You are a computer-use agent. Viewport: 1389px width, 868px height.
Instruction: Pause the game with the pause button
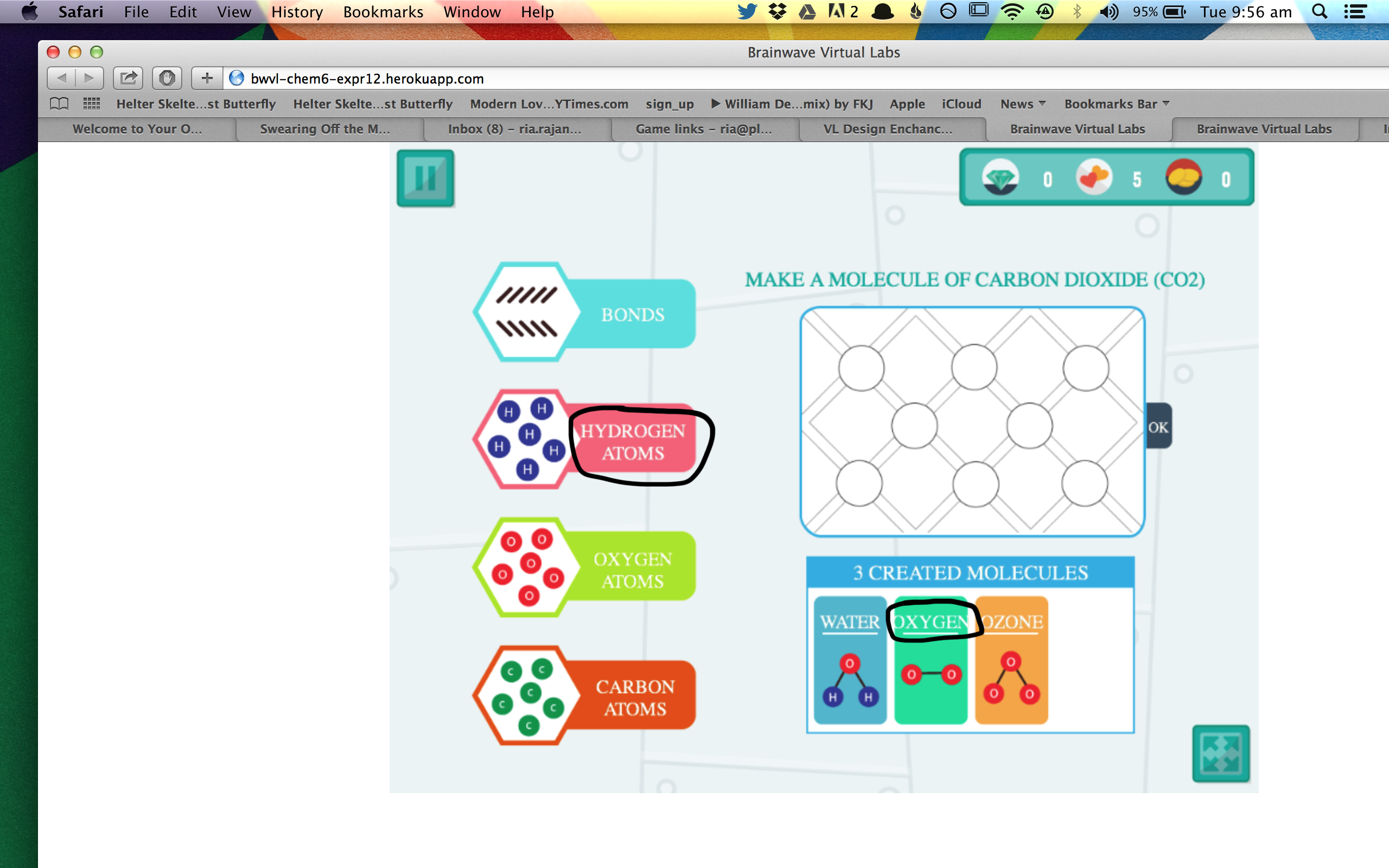[425, 178]
